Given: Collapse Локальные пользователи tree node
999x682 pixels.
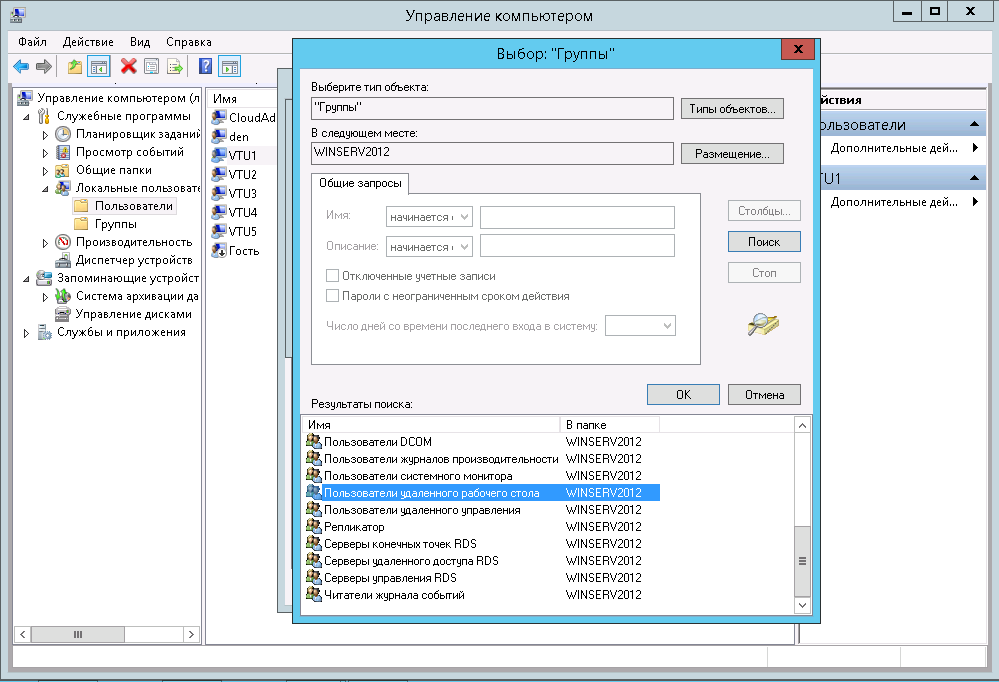Looking at the screenshot, I should pyautogui.click(x=45, y=189).
